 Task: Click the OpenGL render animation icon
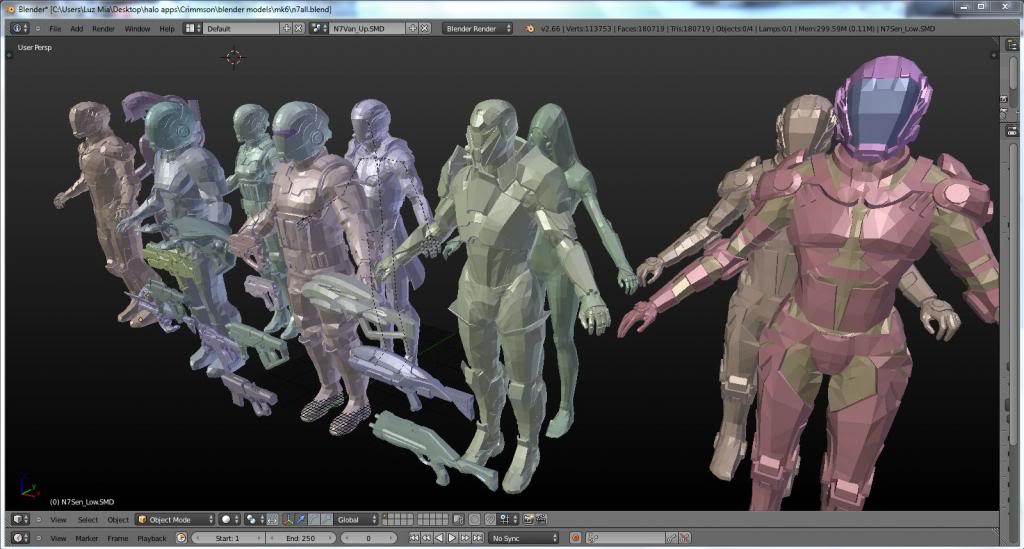coord(541,519)
